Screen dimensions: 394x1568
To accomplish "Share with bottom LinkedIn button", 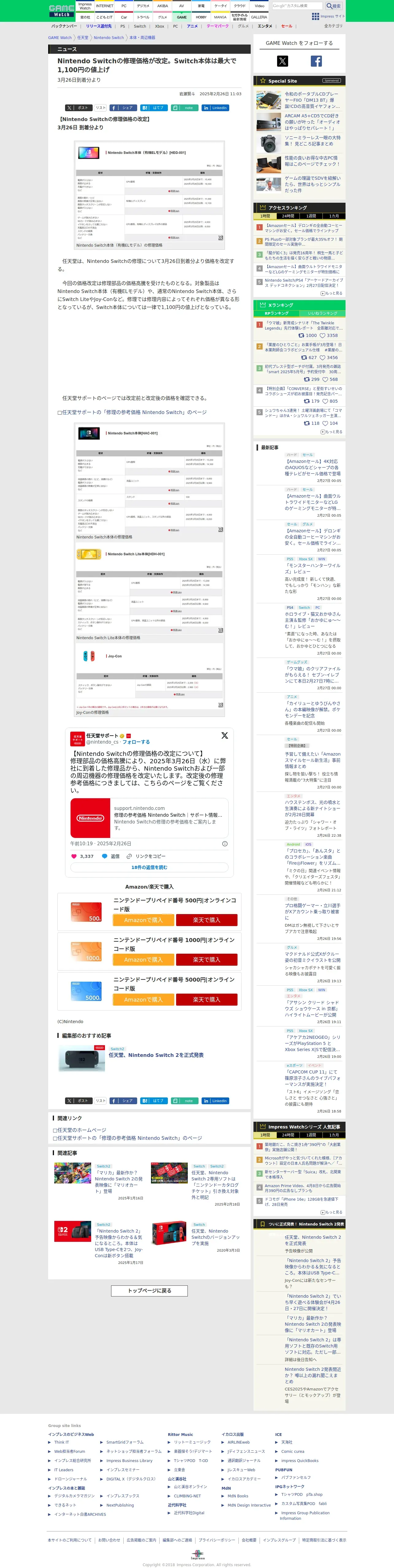I will point(215,1101).
